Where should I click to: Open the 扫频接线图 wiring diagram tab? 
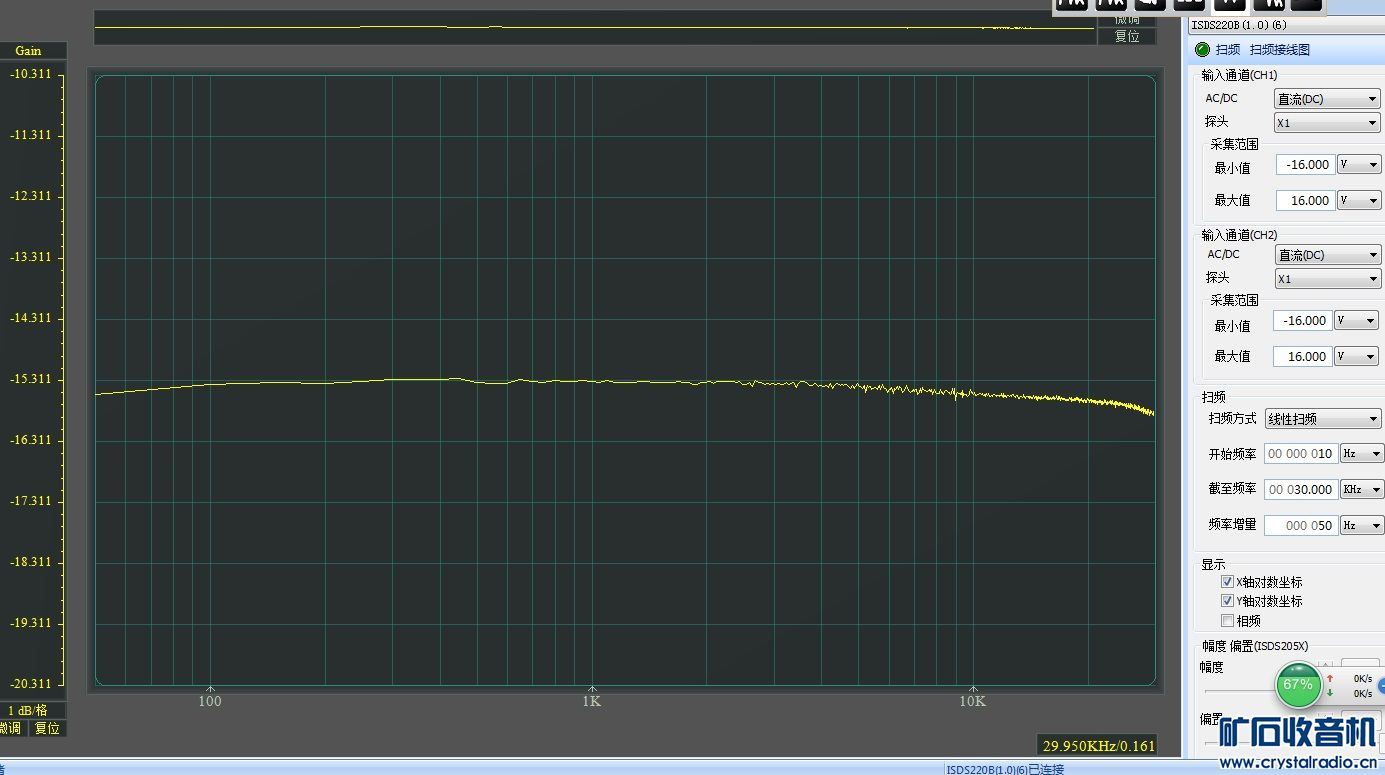[x=1279, y=50]
